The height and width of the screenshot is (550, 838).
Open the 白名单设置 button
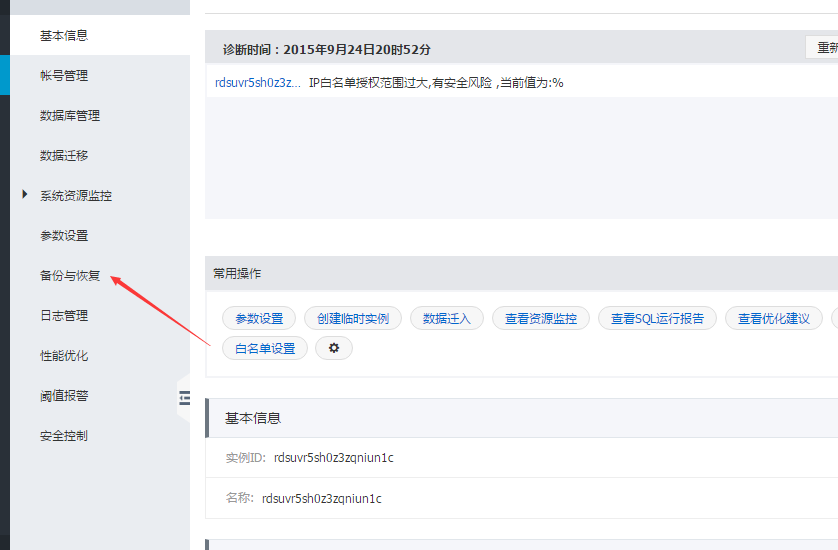coord(265,348)
